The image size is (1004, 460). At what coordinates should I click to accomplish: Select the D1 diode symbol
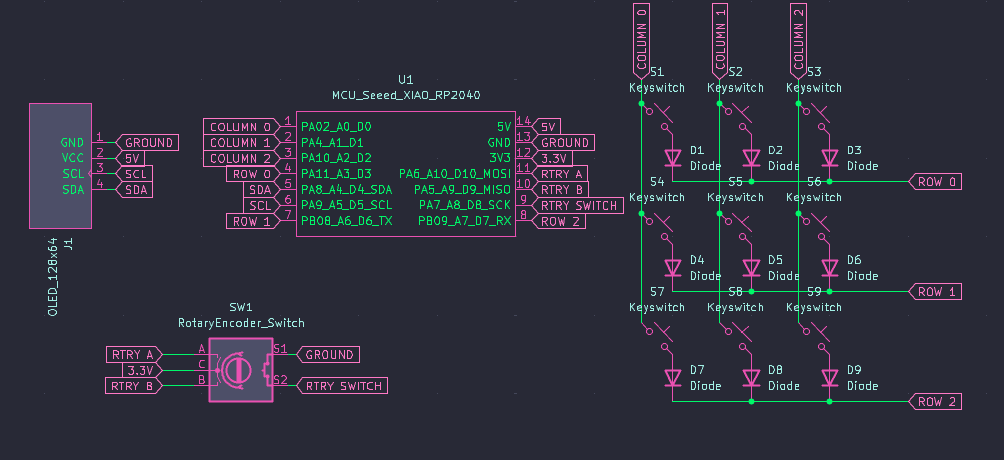click(672, 158)
